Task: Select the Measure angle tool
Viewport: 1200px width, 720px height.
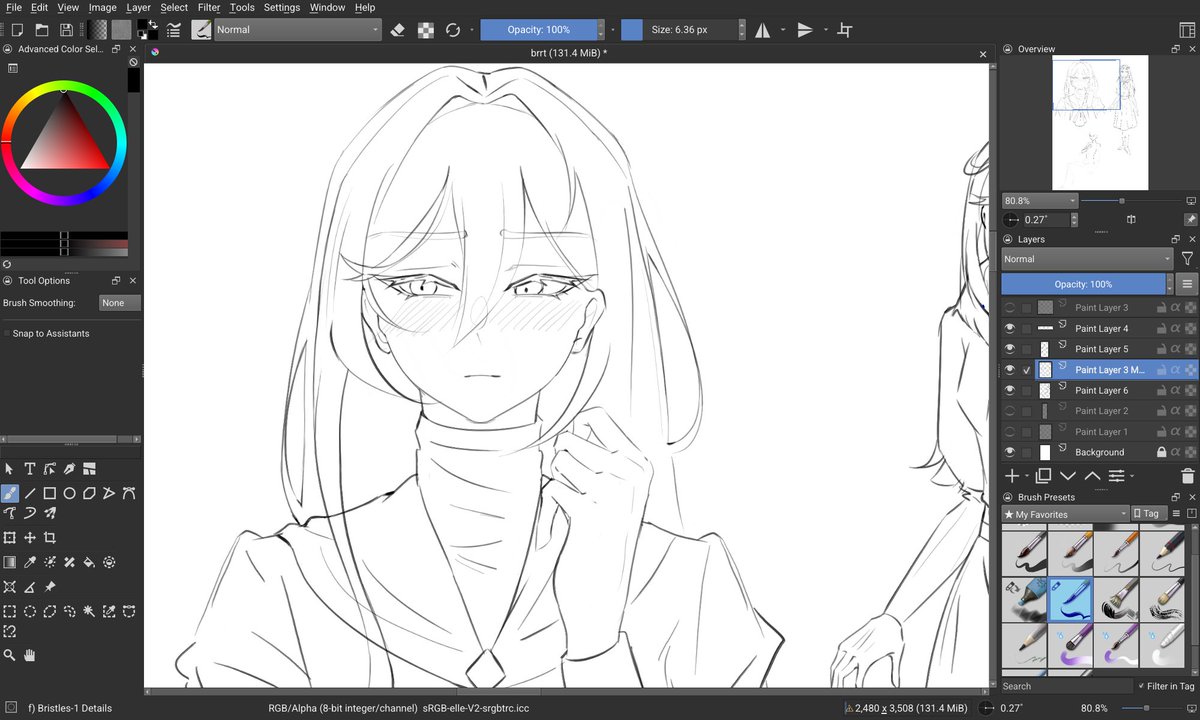Action: pos(29,587)
